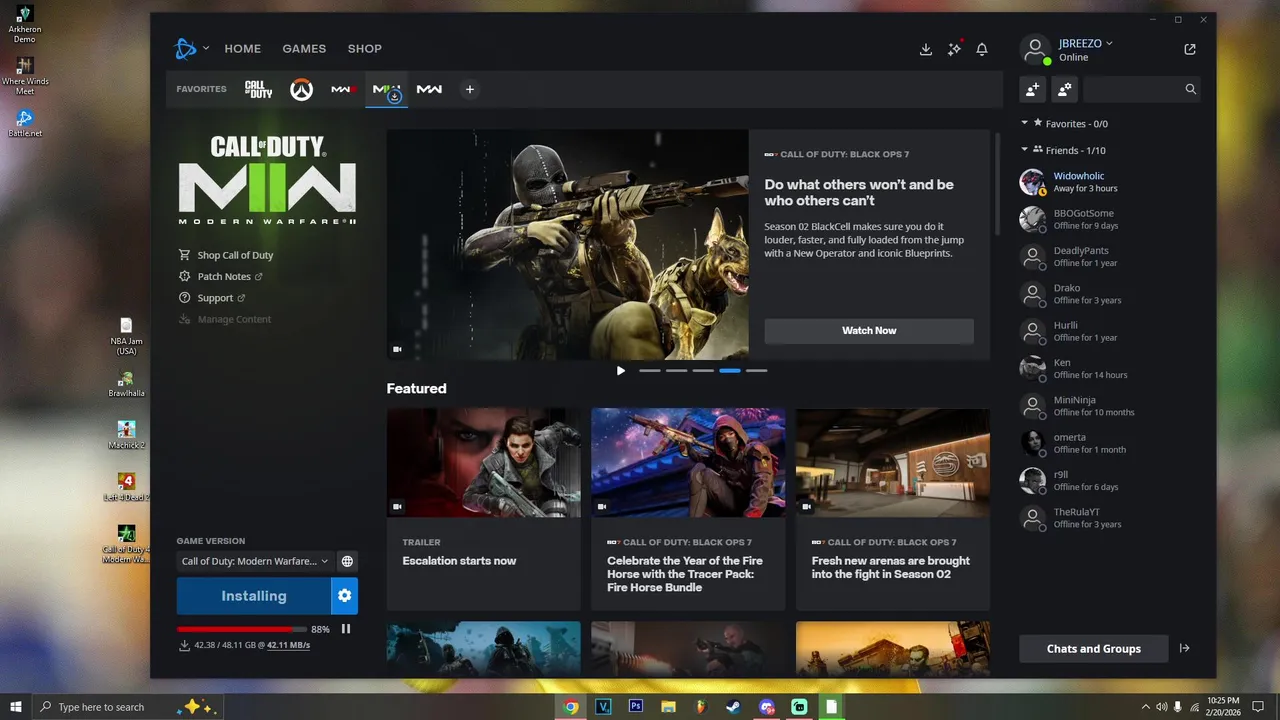Show hidden system tray icons
Image resolution: width=1280 pixels, height=720 pixels.
pyautogui.click(x=1146, y=706)
